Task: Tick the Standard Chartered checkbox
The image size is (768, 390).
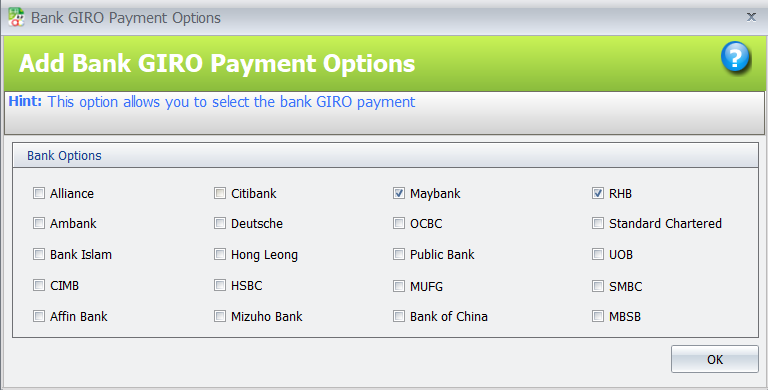Action: point(598,223)
